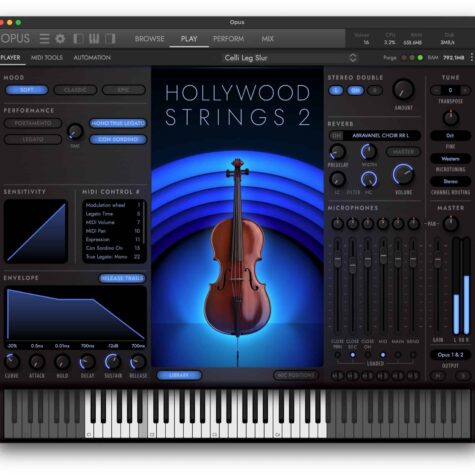This screenshot has width=475, height=475.
Task: Enable Legato performance mode
Action: tap(33, 139)
